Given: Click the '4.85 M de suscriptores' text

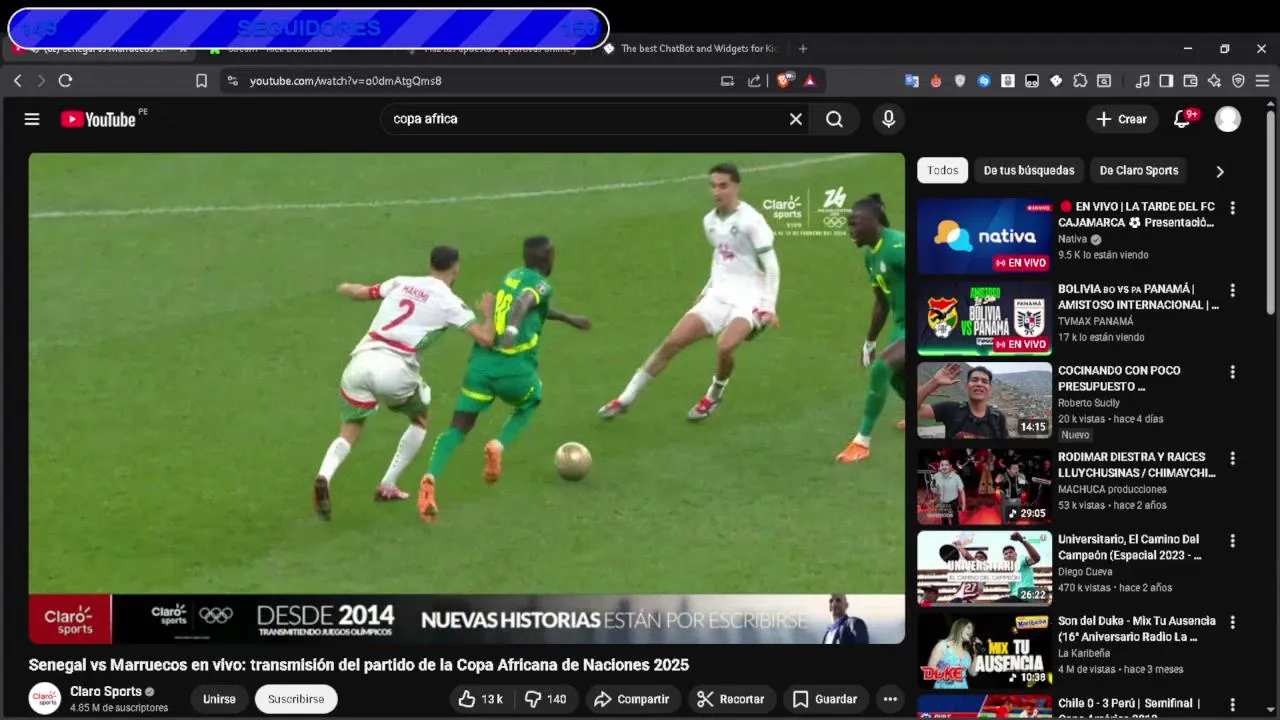Looking at the screenshot, I should [119, 708].
